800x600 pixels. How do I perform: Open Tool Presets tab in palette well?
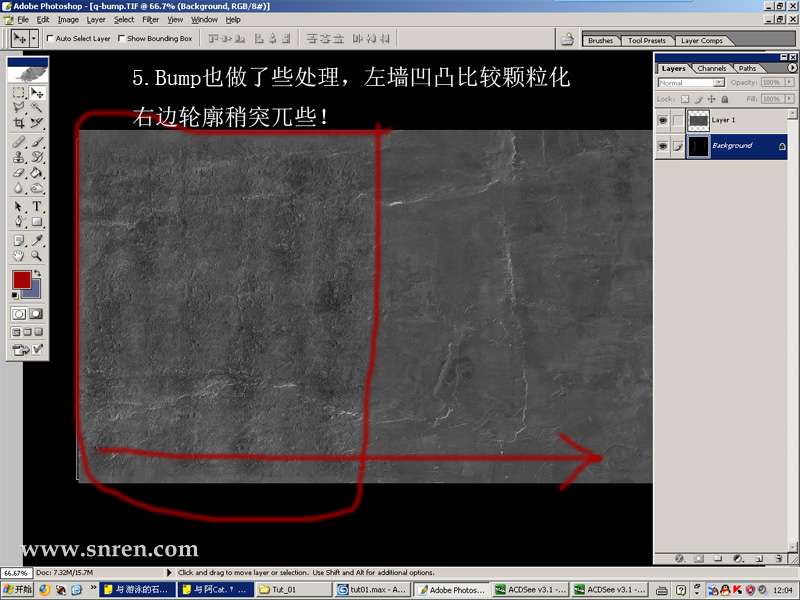(646, 41)
